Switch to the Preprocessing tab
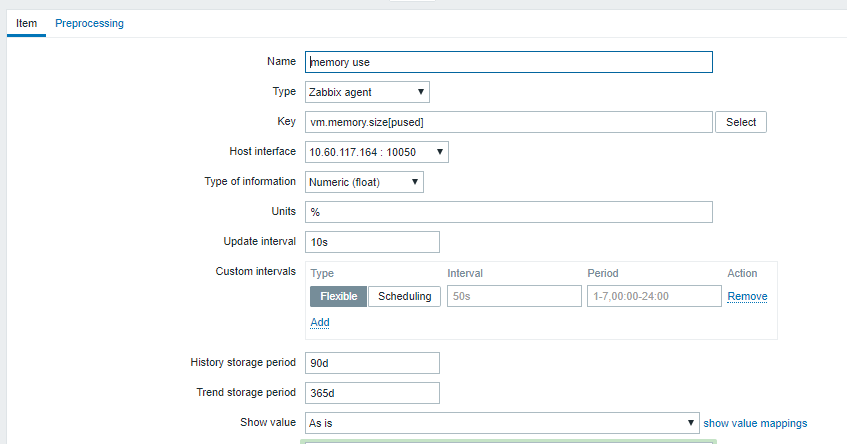The height and width of the screenshot is (444, 847). tap(89, 23)
